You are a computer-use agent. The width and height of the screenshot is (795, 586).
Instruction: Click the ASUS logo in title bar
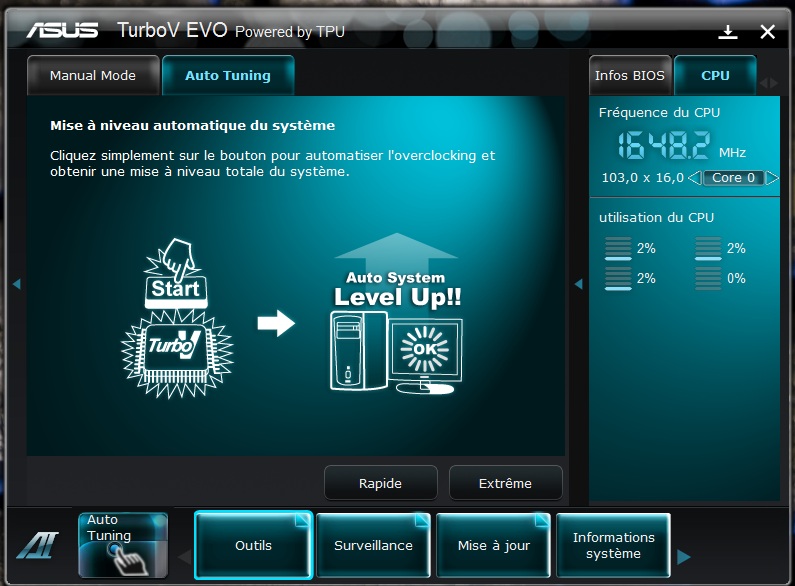click(x=62, y=30)
